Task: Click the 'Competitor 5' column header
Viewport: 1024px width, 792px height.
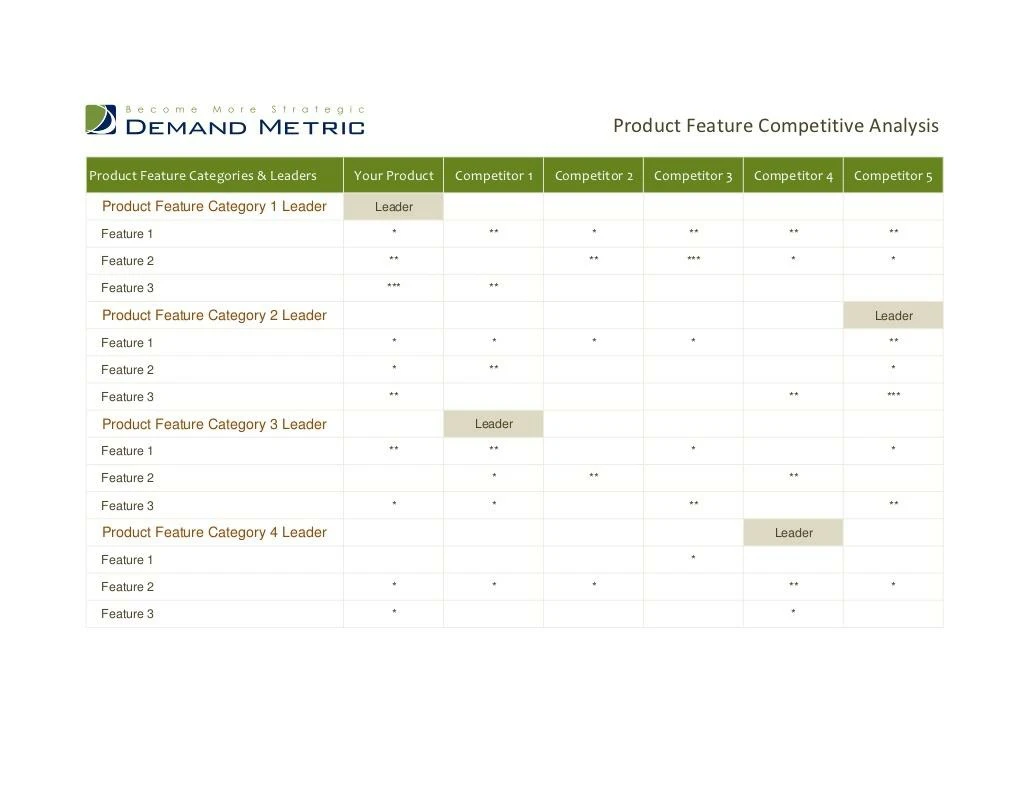Action: (x=892, y=174)
